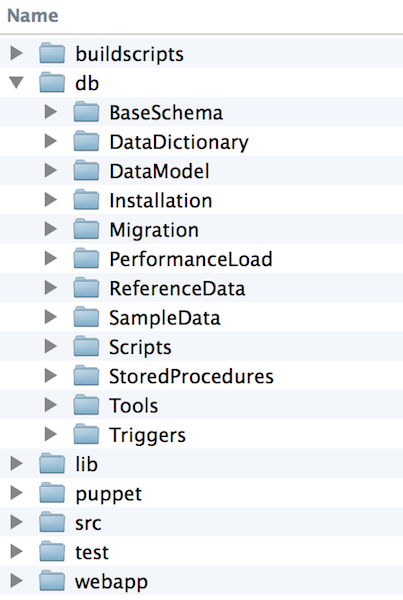Select the PerformanceLoad folder name
The height and width of the screenshot is (600, 403).
click(x=191, y=259)
